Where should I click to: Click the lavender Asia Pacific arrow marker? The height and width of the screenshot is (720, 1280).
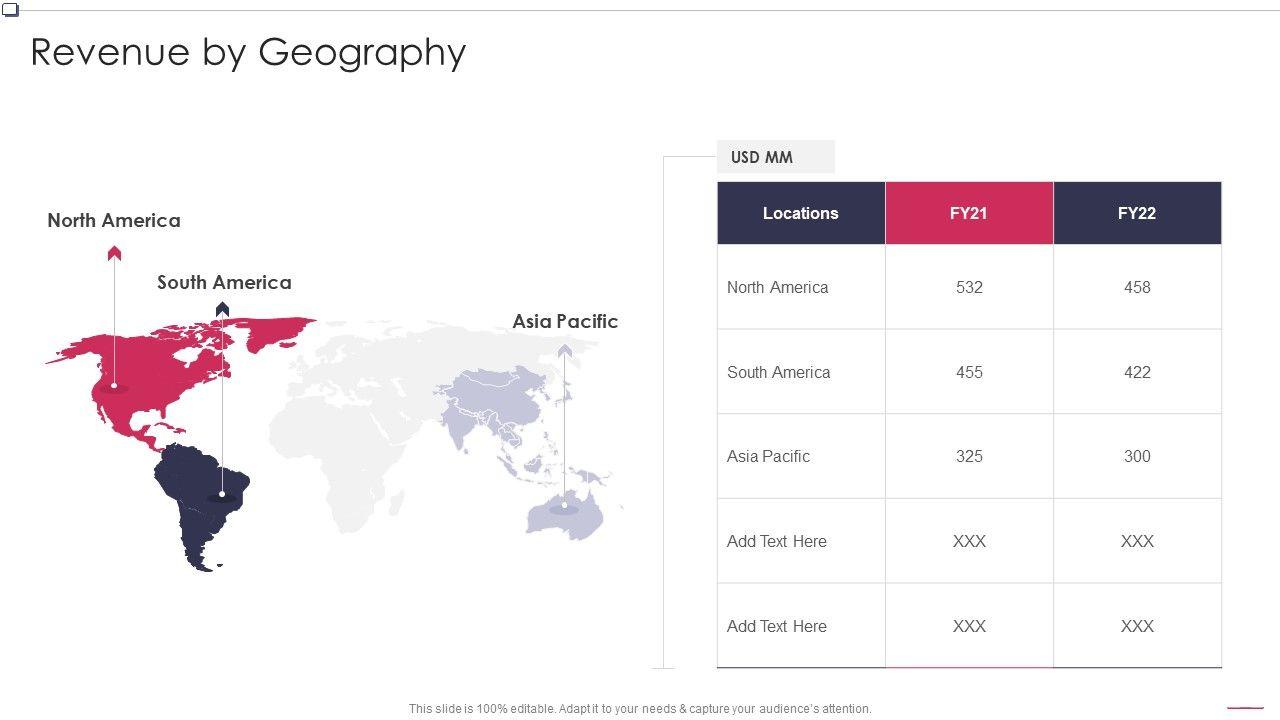pos(565,350)
